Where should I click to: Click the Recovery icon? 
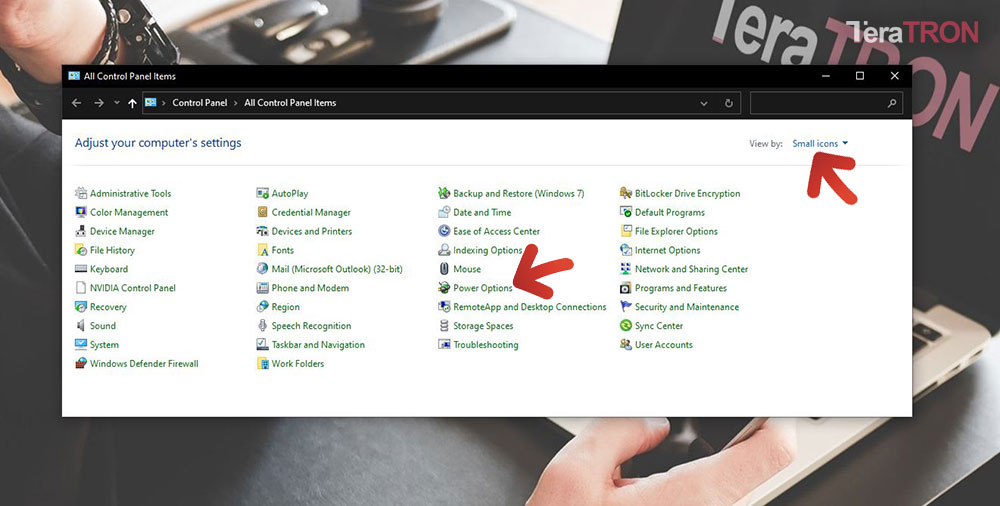pyautogui.click(x=81, y=307)
